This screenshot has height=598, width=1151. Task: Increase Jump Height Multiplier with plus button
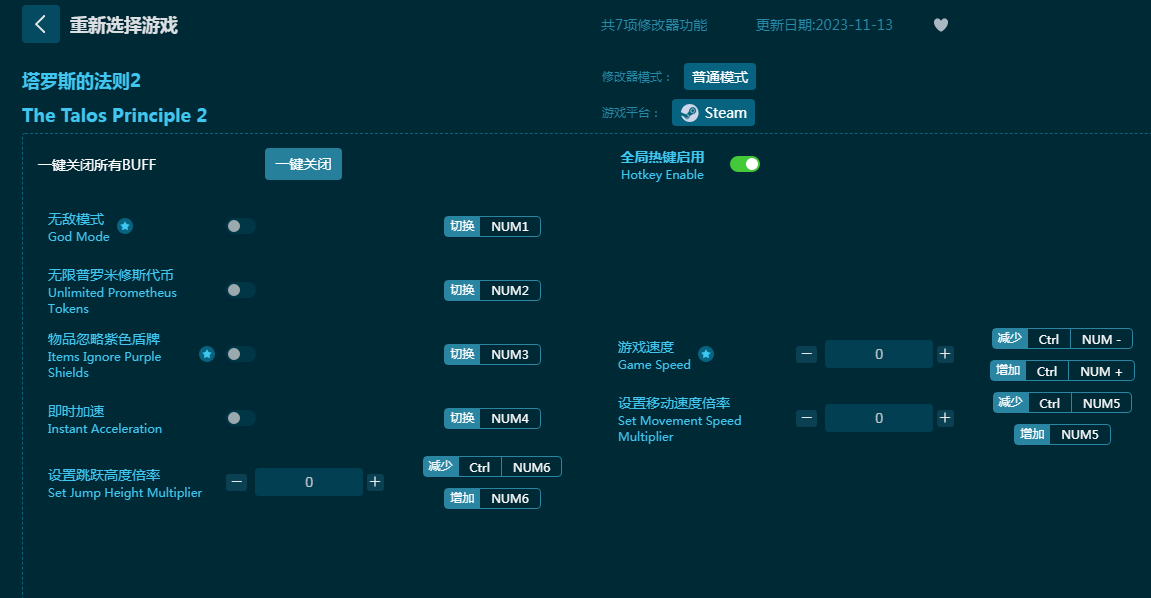pos(375,482)
